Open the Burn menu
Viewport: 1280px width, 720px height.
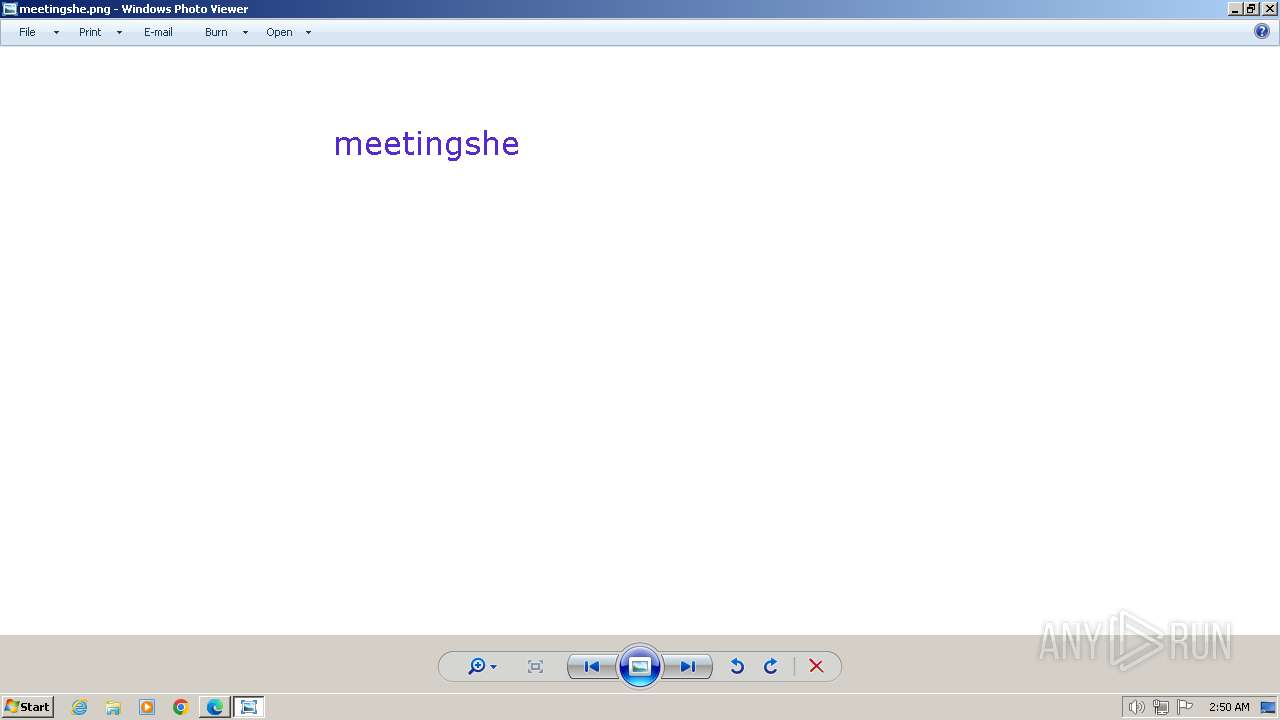click(216, 32)
